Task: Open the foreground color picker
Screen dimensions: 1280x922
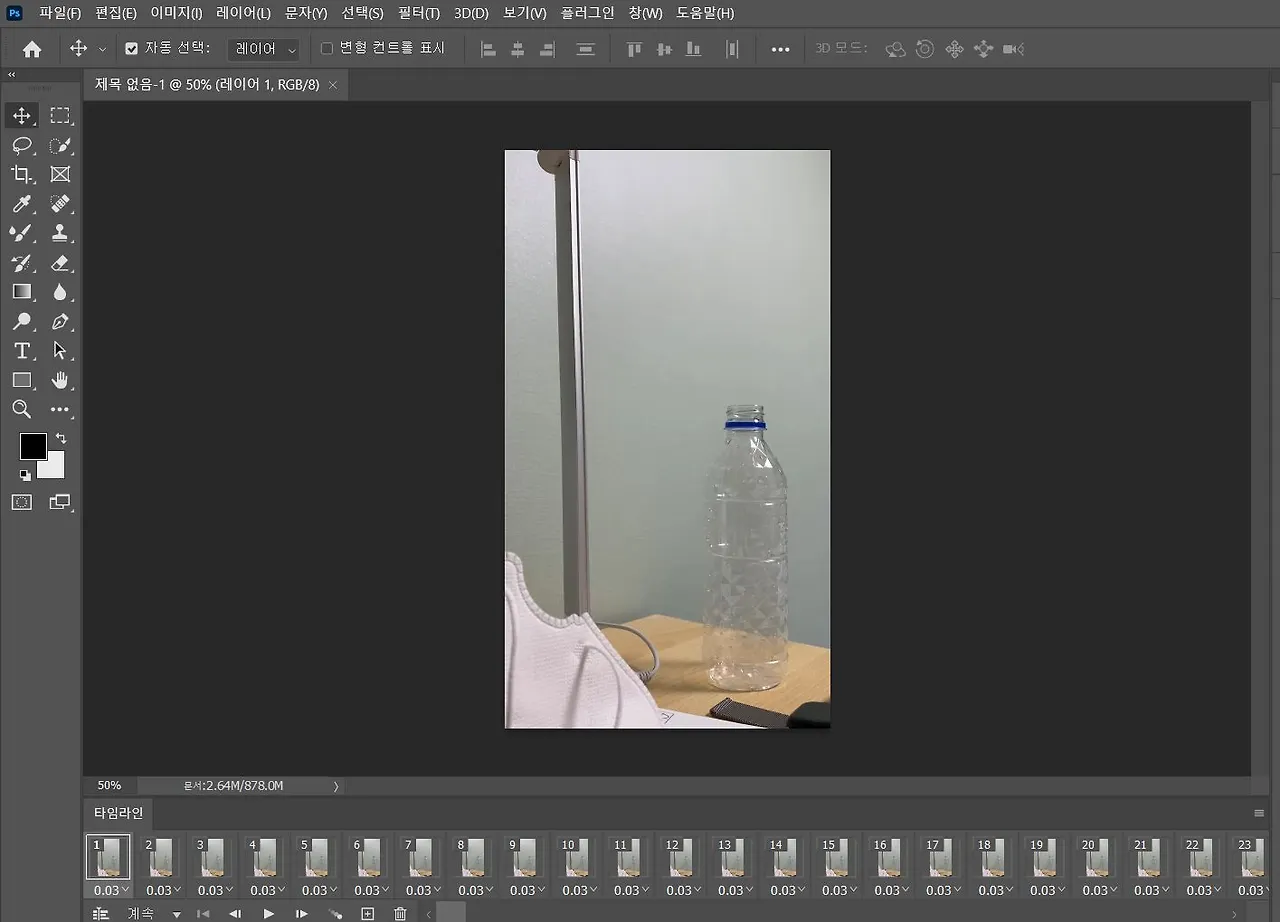Action: [x=33, y=446]
